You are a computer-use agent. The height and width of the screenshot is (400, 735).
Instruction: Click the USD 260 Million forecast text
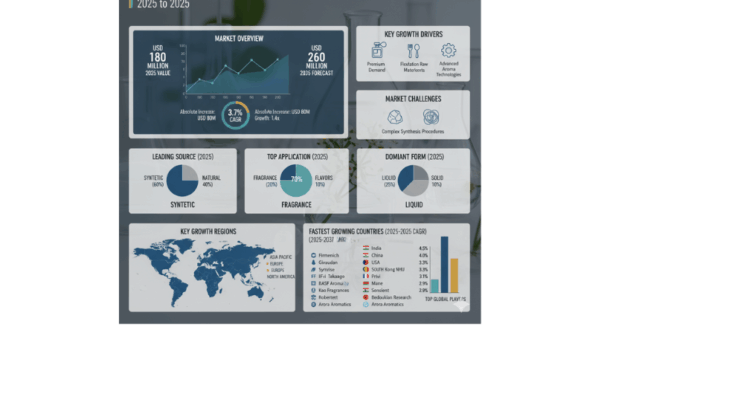coord(317,62)
